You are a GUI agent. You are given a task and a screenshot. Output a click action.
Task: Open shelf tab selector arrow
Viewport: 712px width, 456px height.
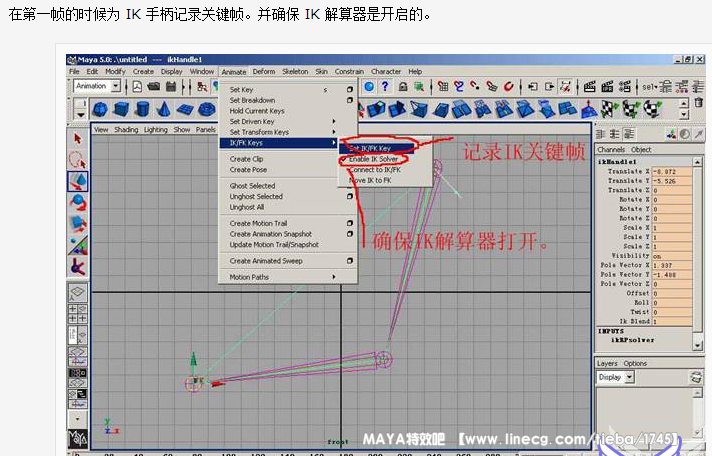click(80, 114)
